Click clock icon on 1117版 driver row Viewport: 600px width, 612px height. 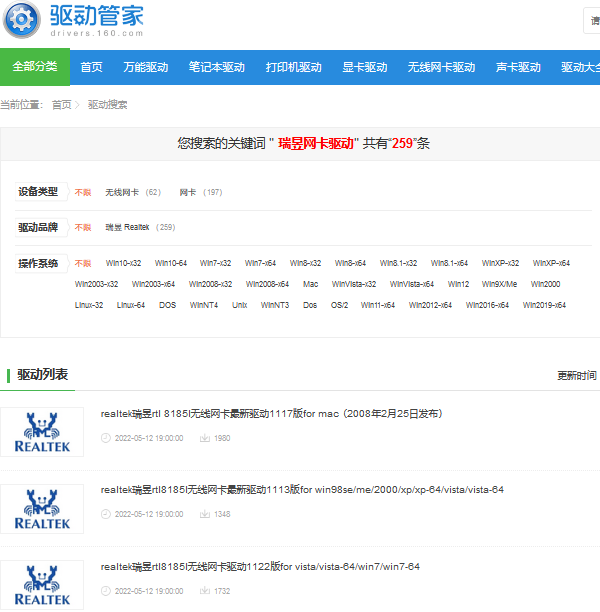[x=106, y=438]
